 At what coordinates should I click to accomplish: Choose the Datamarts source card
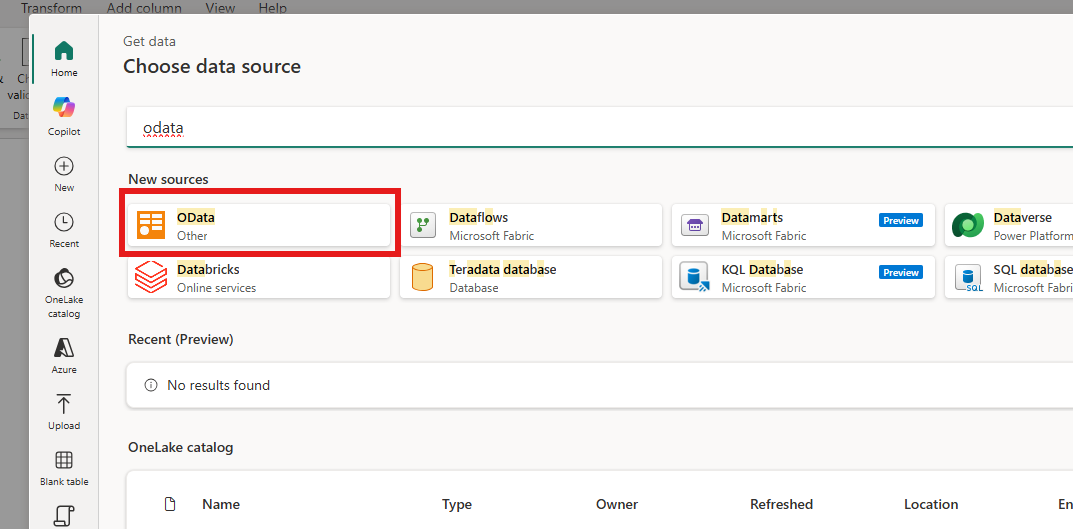pos(803,225)
